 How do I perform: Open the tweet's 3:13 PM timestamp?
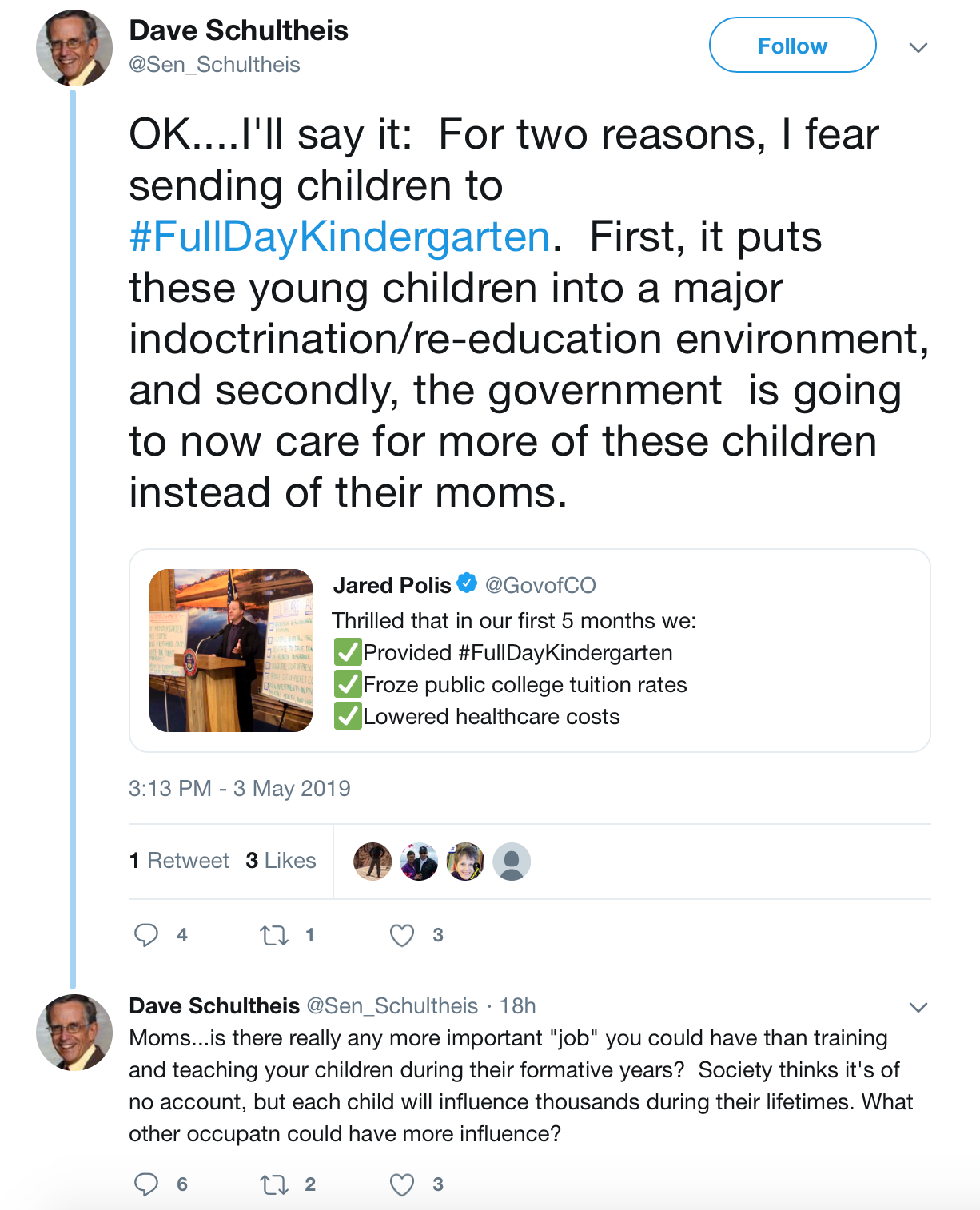click(x=239, y=789)
